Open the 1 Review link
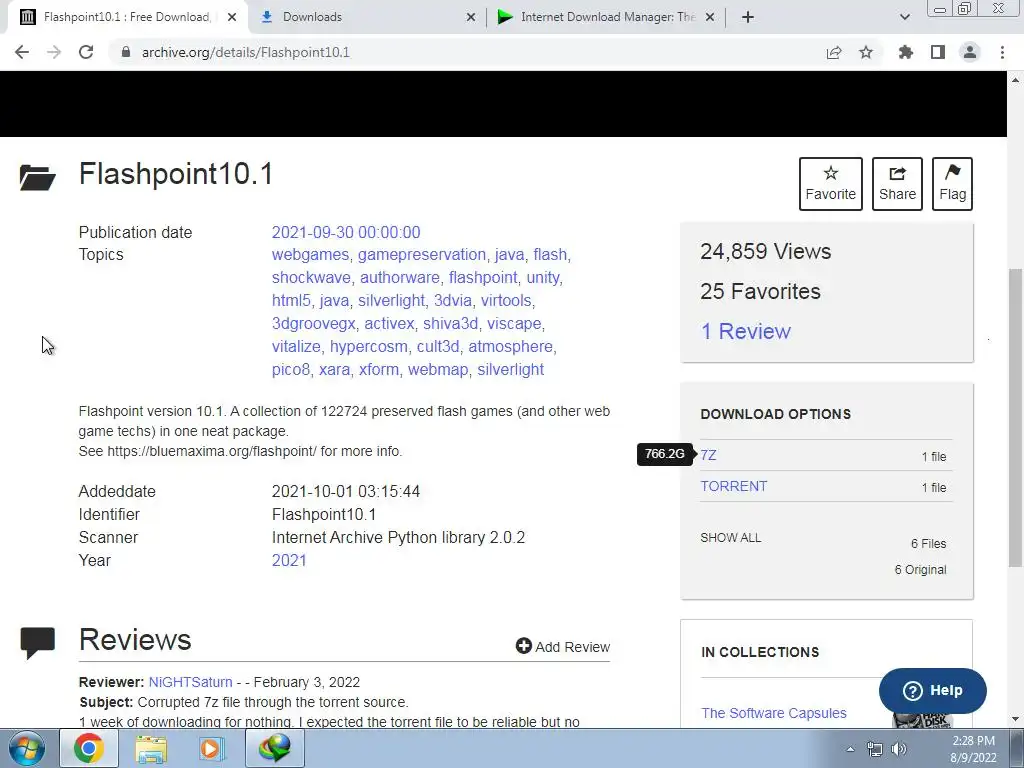This screenshot has width=1024, height=768. [x=745, y=331]
